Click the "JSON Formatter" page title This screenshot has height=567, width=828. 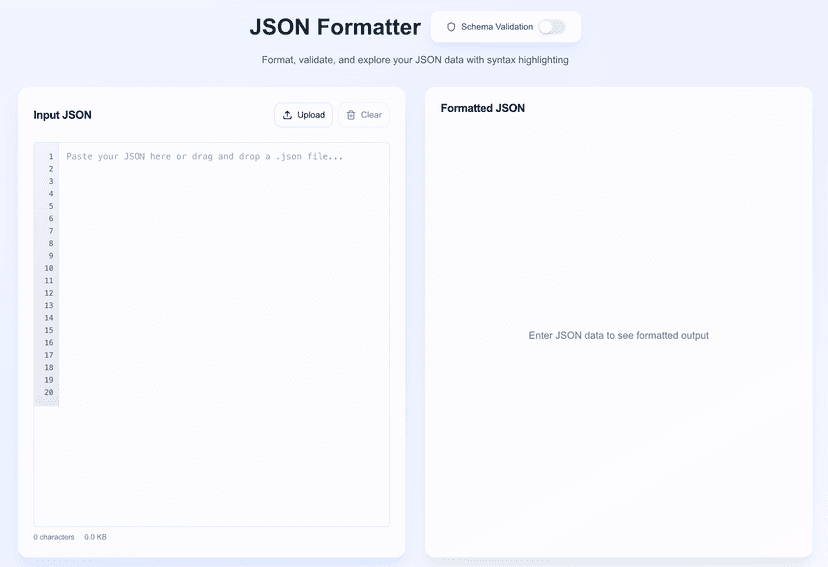[x=321, y=26]
